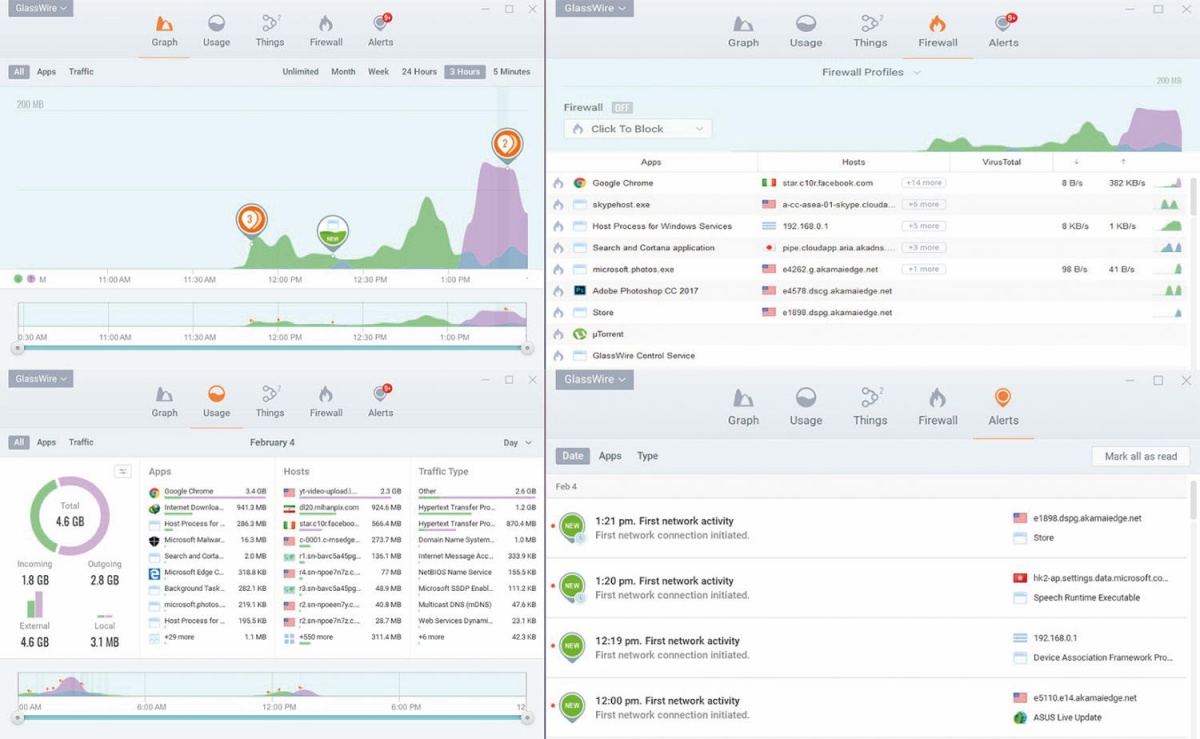Switch to the Apps filter in the Alerts window

click(x=610, y=456)
